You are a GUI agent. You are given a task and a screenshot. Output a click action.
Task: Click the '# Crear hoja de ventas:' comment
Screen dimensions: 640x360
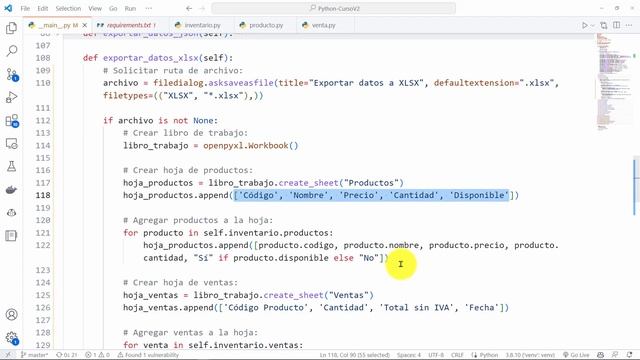[180, 282]
